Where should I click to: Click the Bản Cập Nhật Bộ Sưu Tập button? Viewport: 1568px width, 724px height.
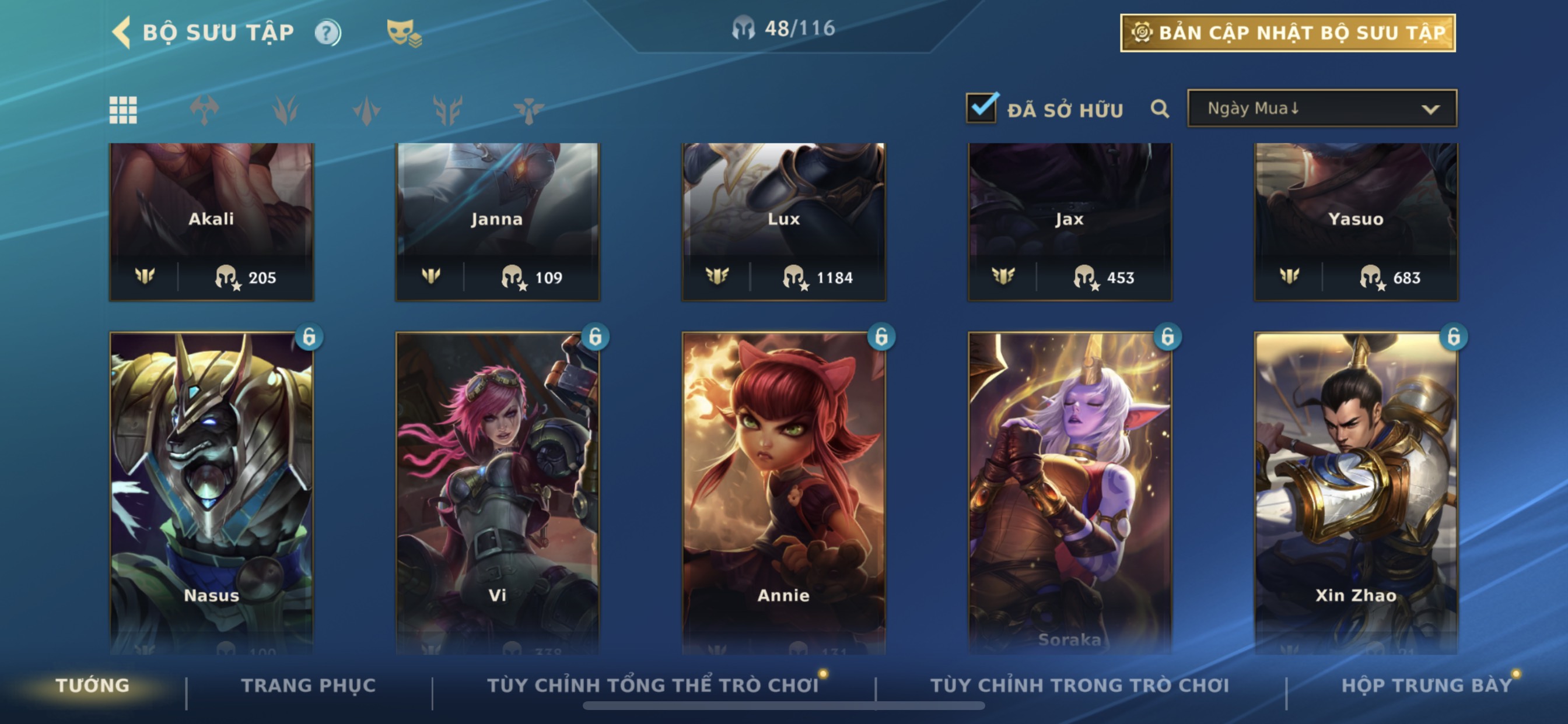(x=1288, y=33)
